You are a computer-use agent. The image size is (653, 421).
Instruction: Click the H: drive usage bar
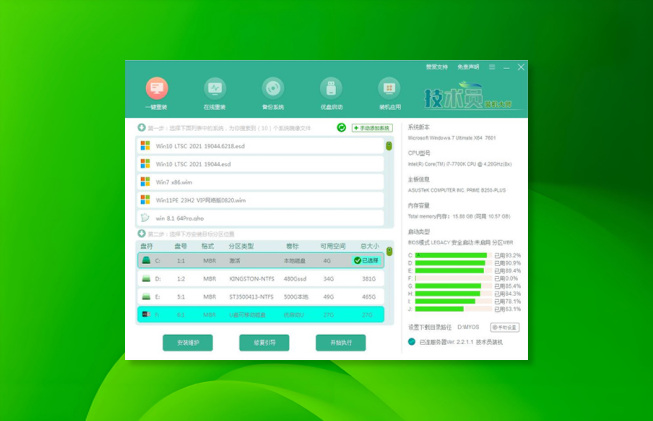pos(454,294)
